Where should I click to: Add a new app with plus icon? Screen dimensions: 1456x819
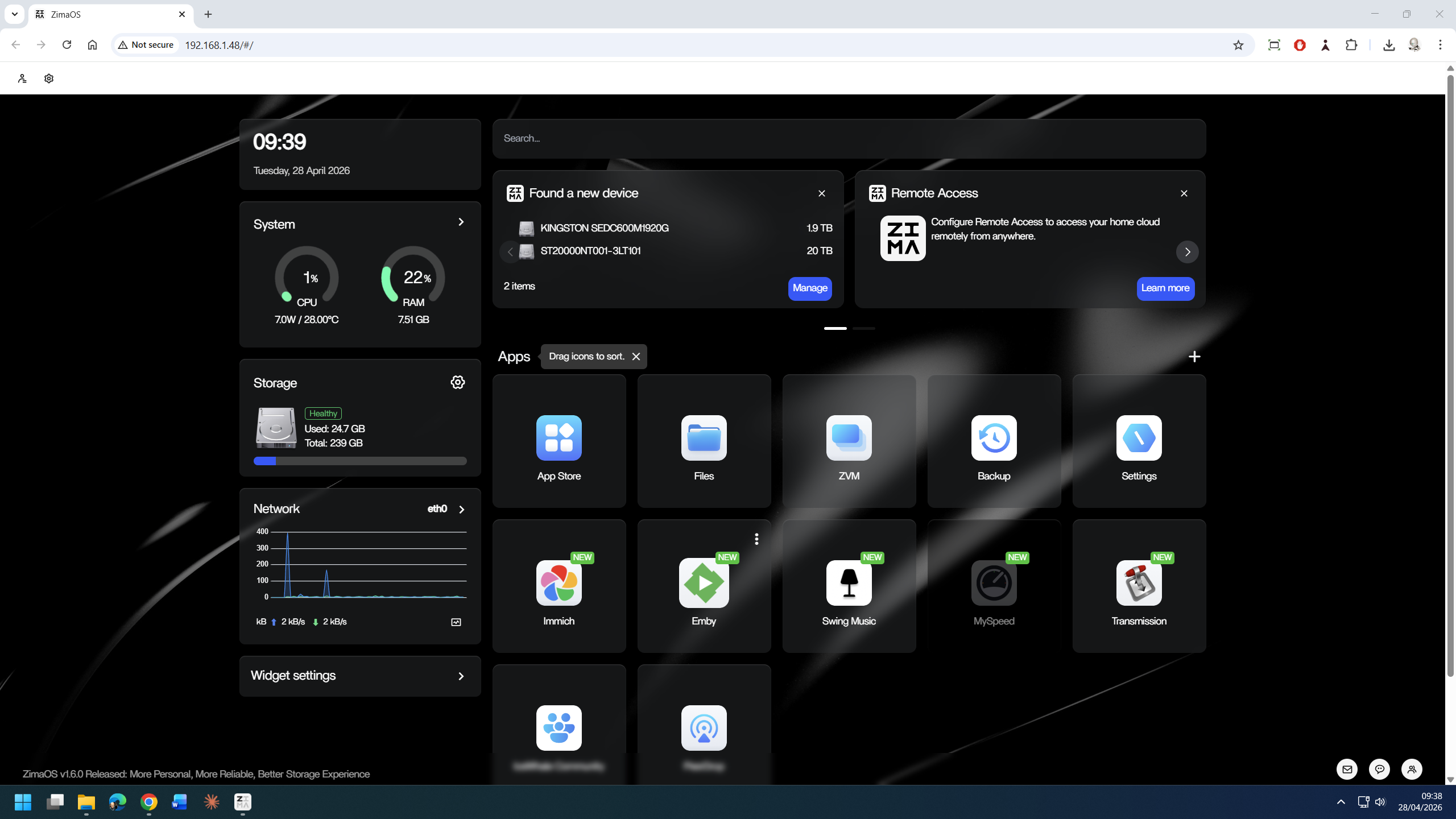1194,357
